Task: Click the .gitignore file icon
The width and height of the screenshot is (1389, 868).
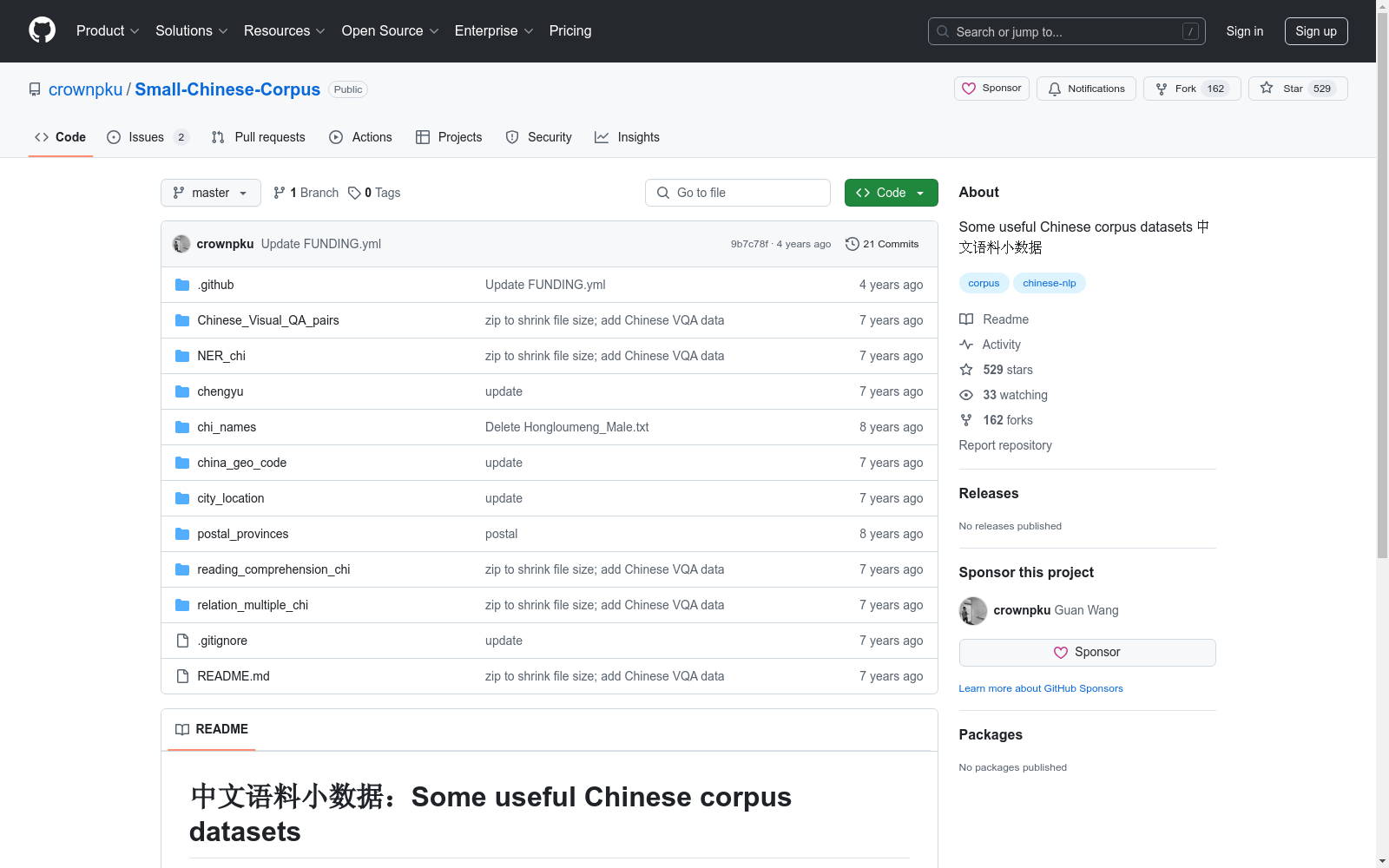Action: [182, 641]
